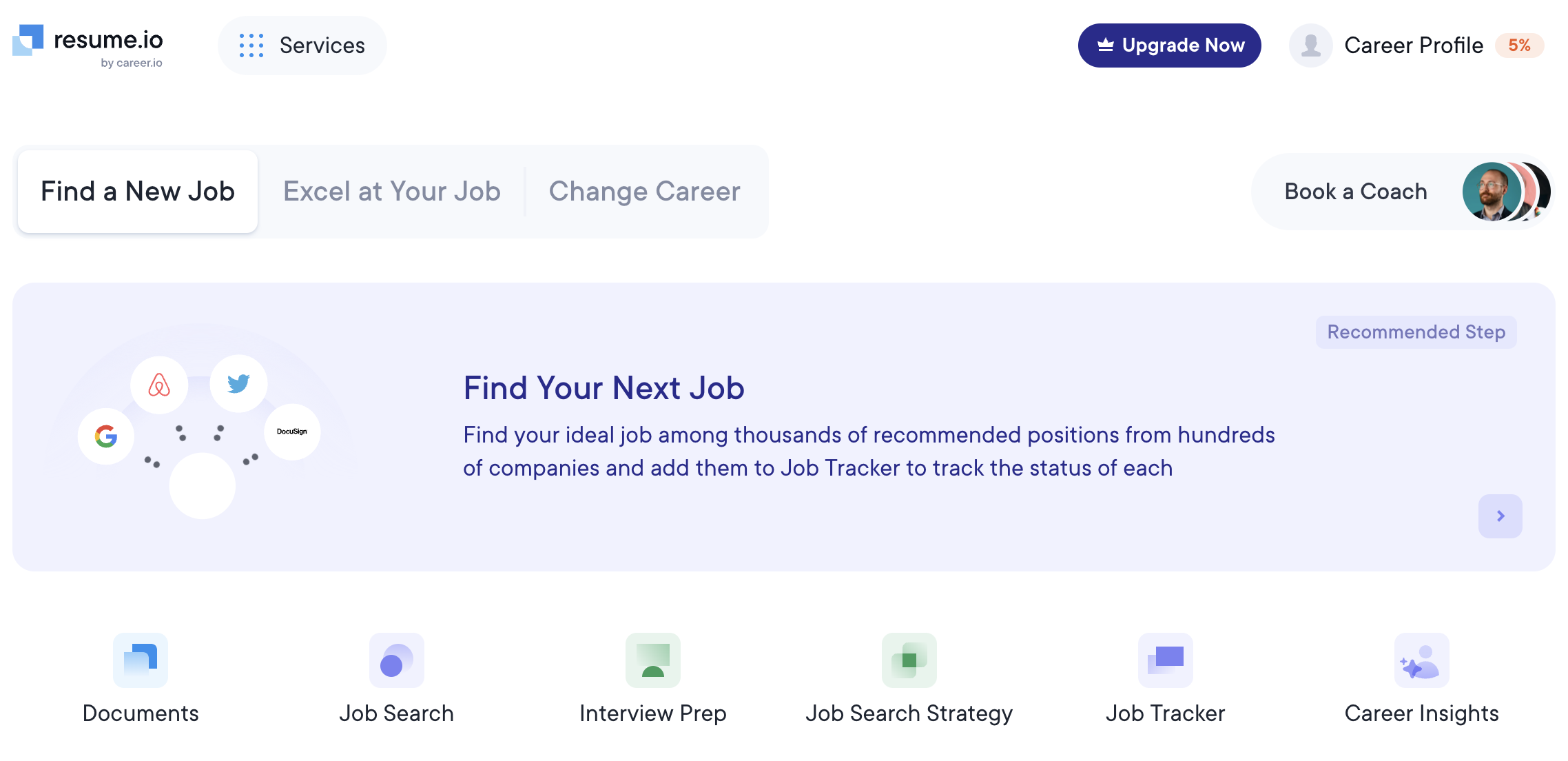This screenshot has height=761, width=1568.
Task: Open the Job Search tool icon
Action: click(x=396, y=660)
